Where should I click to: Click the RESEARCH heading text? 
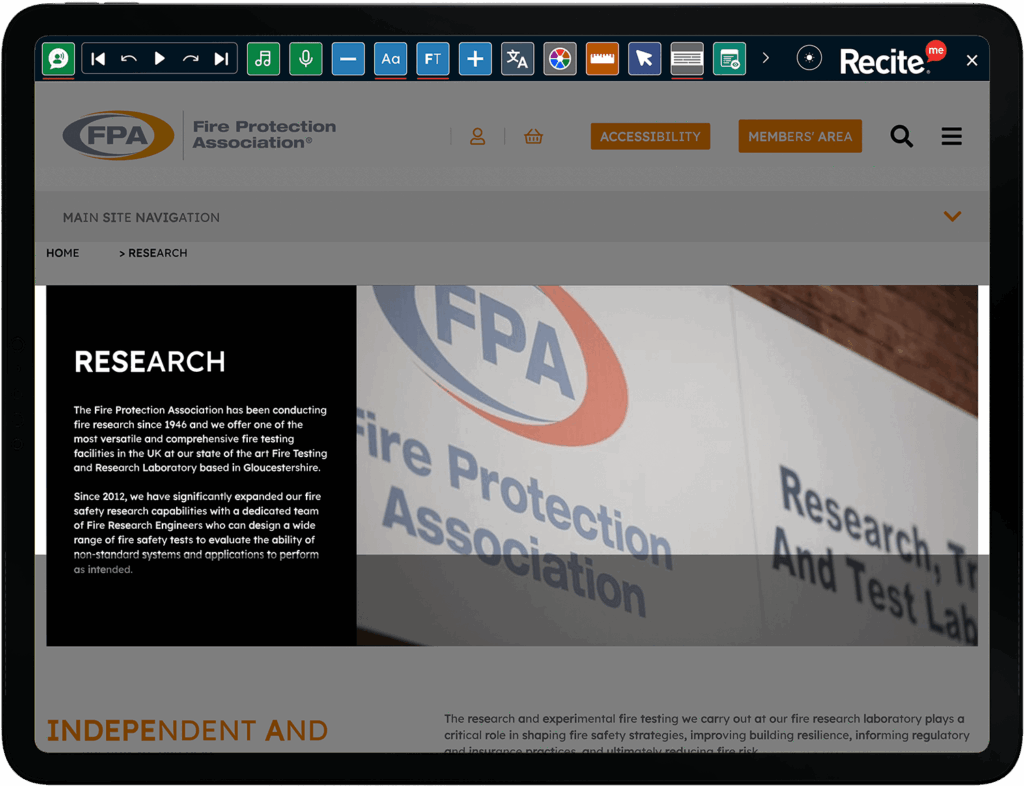click(x=150, y=362)
